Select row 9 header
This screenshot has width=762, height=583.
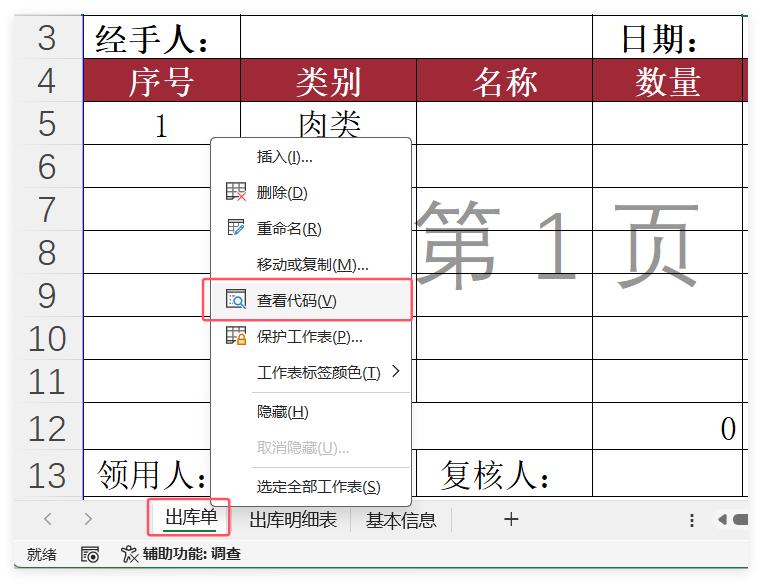(47, 295)
